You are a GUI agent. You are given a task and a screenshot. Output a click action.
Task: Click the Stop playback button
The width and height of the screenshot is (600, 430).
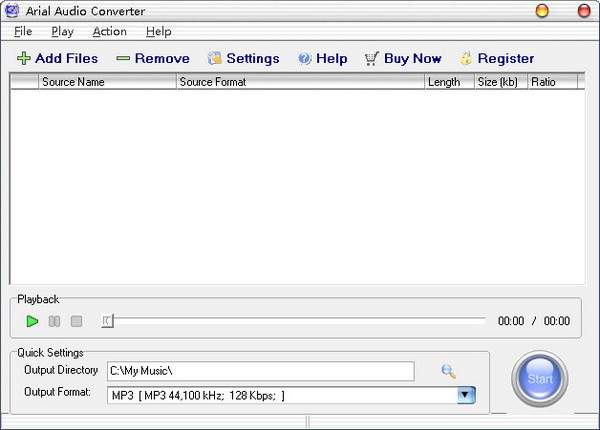[x=77, y=321]
